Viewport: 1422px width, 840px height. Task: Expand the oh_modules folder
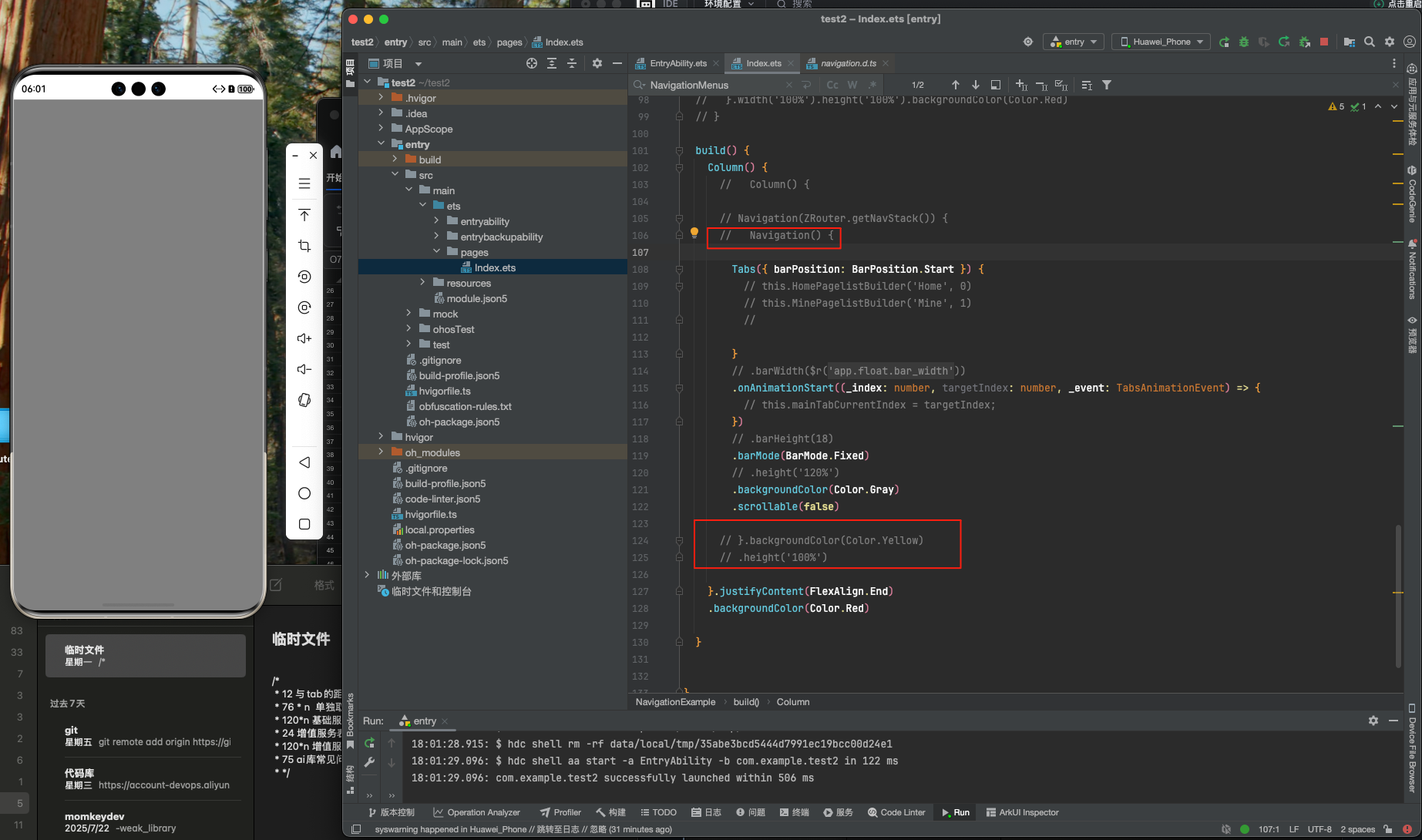(x=381, y=452)
